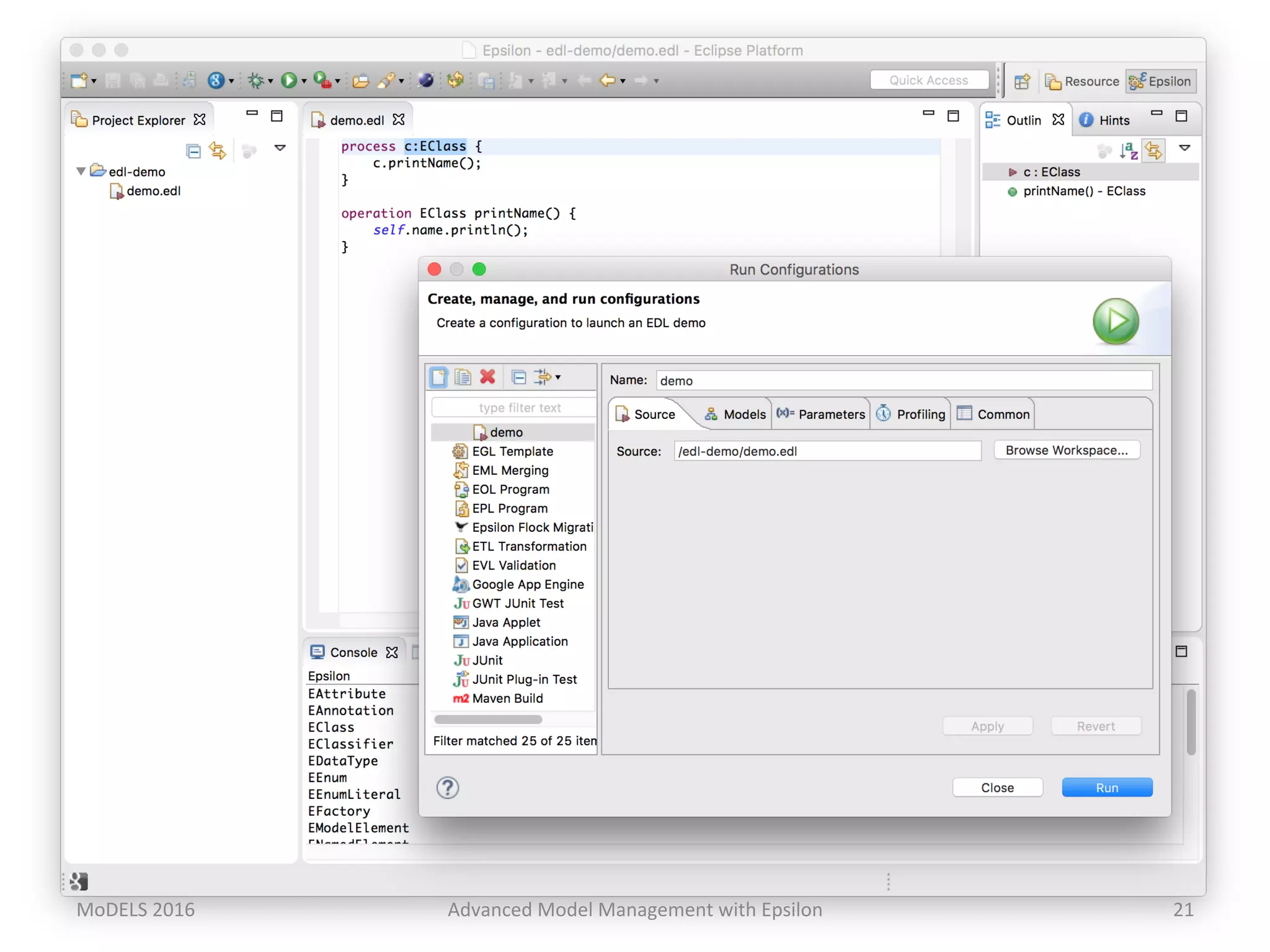Toggle Link with Editor in the Outline view
The height and width of the screenshot is (952, 1270).
tap(1153, 151)
